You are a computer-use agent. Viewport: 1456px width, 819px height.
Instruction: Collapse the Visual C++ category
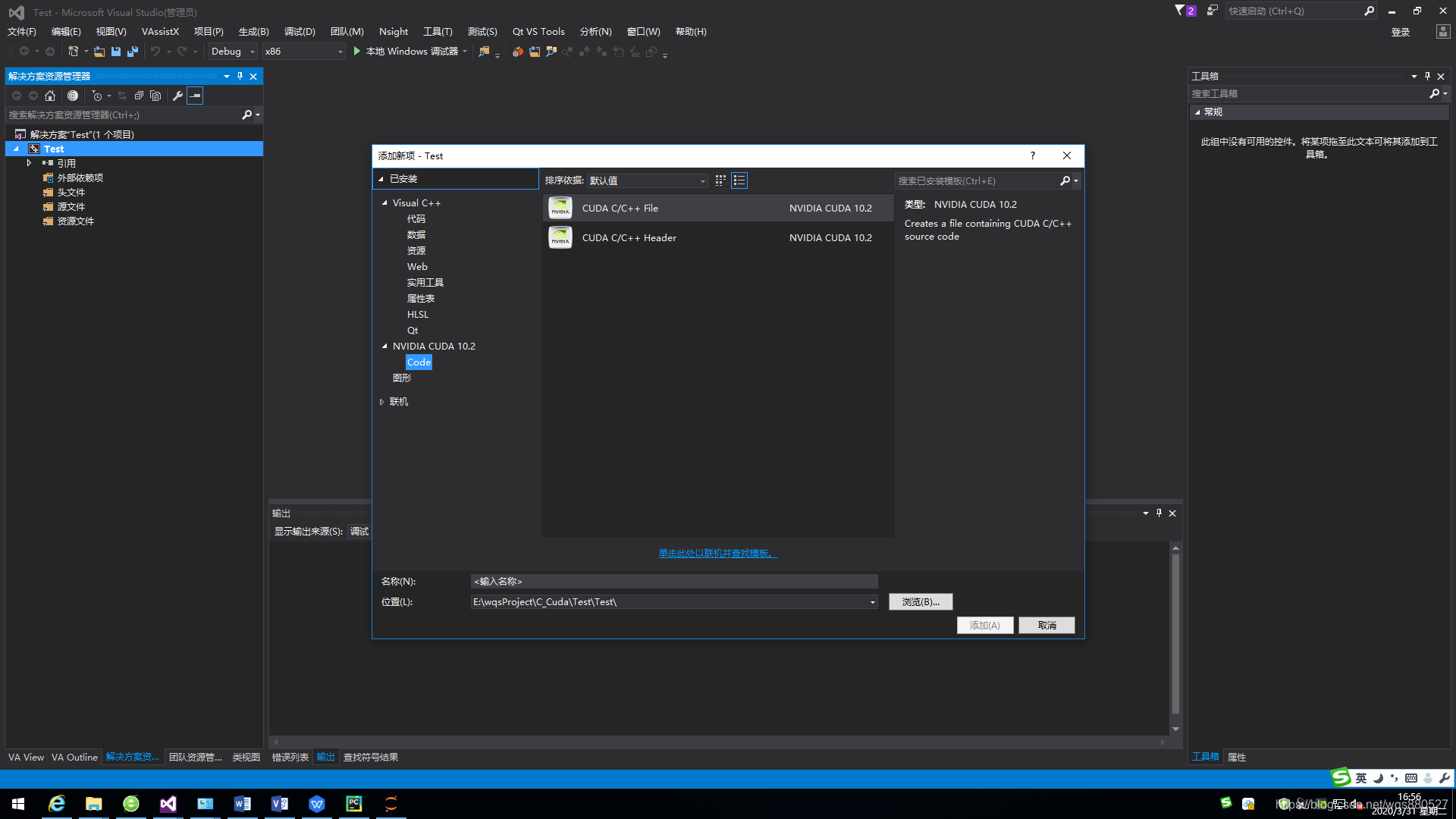(x=384, y=203)
